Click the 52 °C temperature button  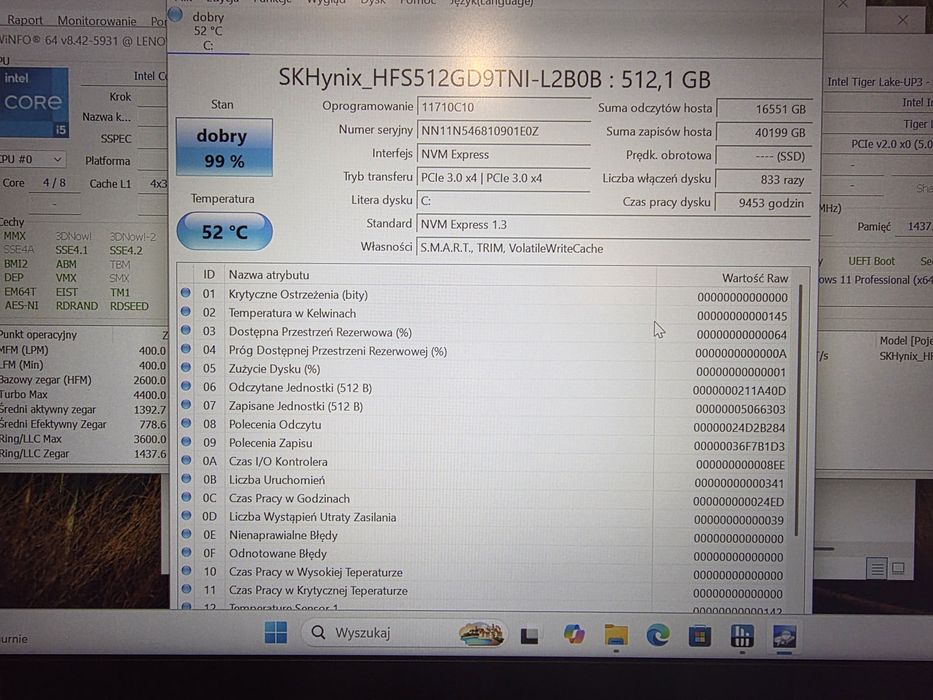coord(224,231)
